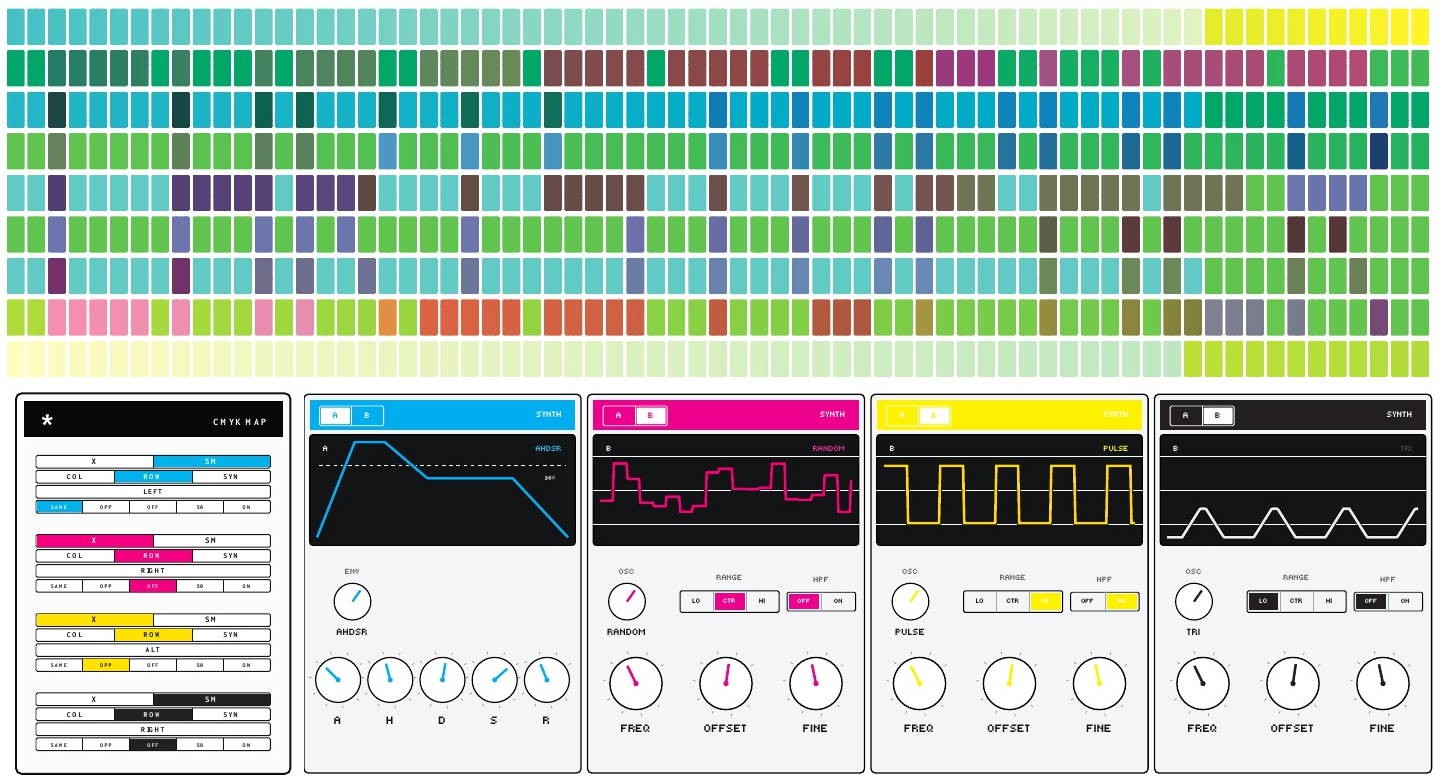Viewport: 1442px width, 779px height.
Task: Select X in the cyan map section
Action: [94, 462]
